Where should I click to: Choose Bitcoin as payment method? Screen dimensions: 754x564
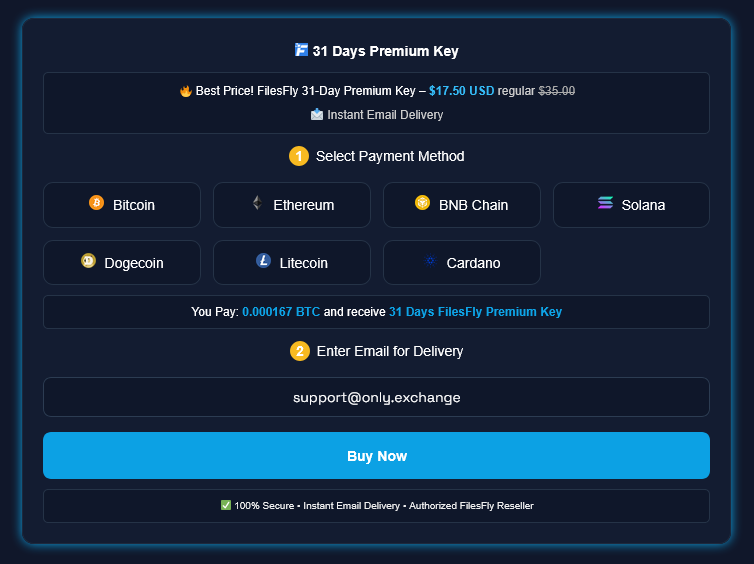[122, 205]
